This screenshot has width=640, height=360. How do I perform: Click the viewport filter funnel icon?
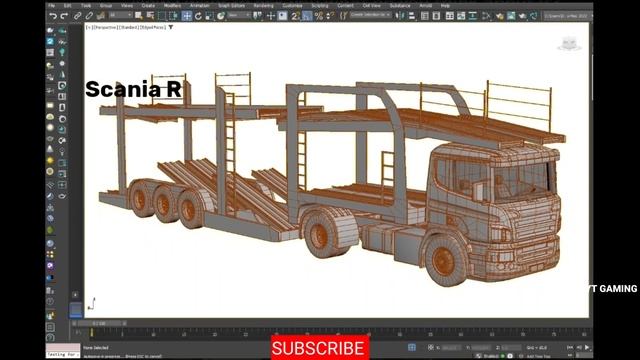[171, 27]
